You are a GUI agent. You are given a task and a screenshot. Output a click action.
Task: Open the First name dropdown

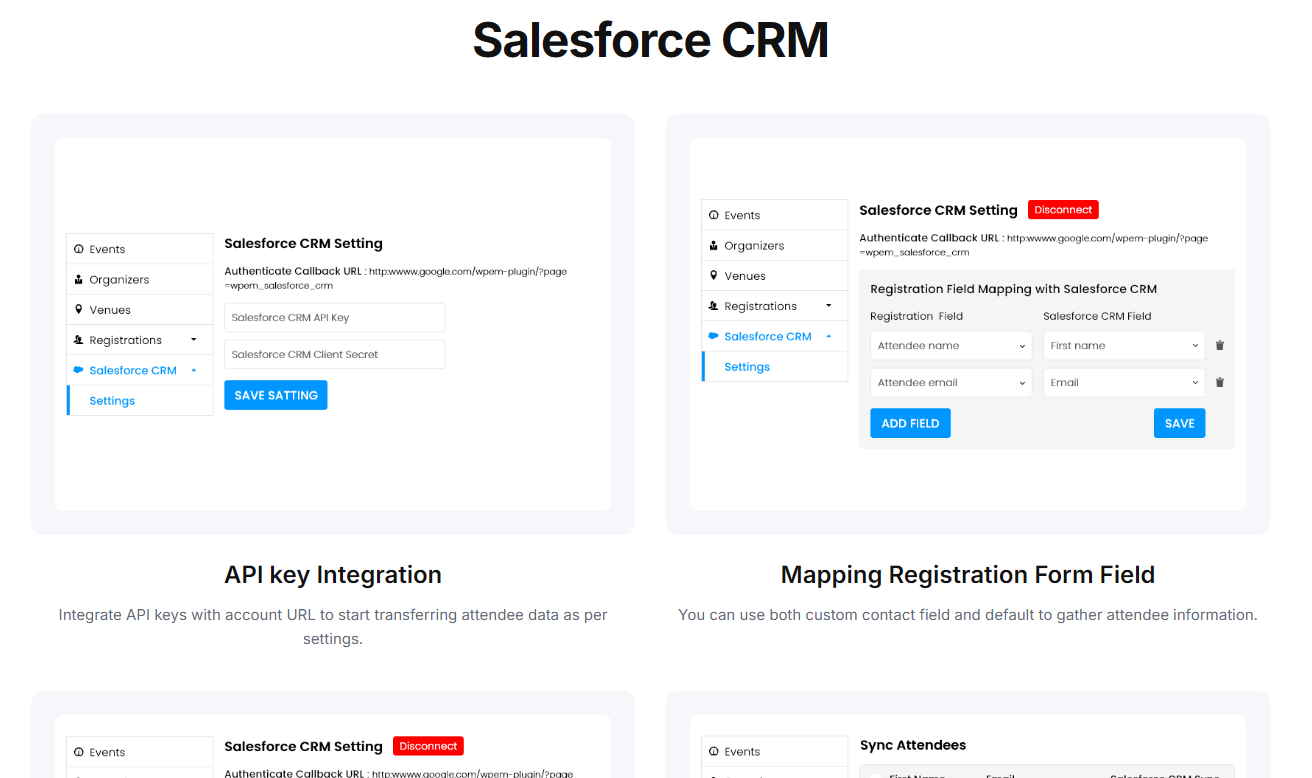click(x=1124, y=346)
